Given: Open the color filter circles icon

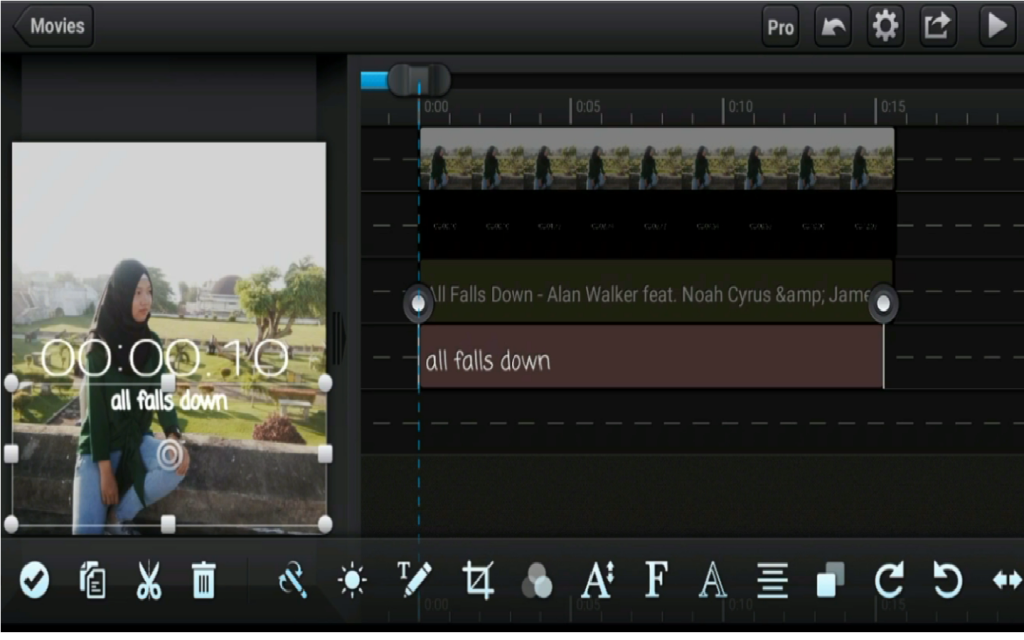Looking at the screenshot, I should tap(537, 581).
